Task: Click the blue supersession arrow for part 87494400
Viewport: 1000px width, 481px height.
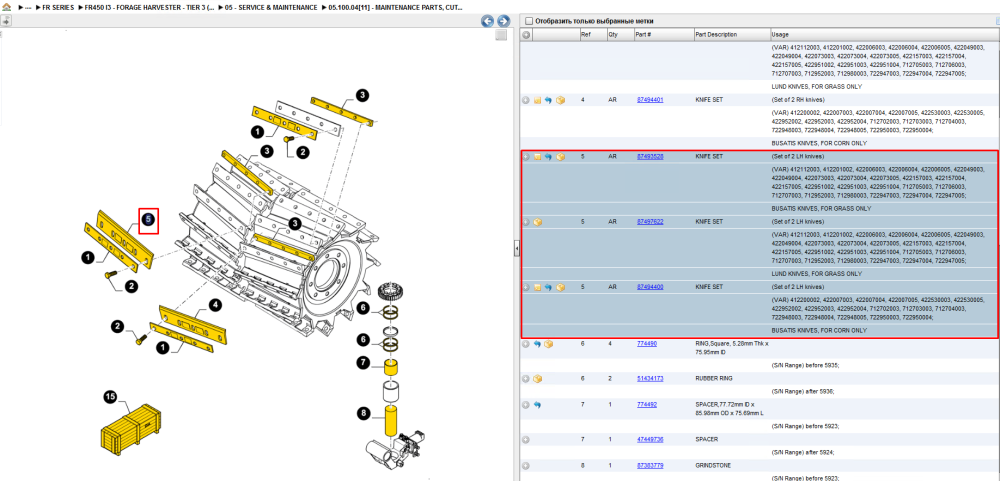Action: (548, 287)
